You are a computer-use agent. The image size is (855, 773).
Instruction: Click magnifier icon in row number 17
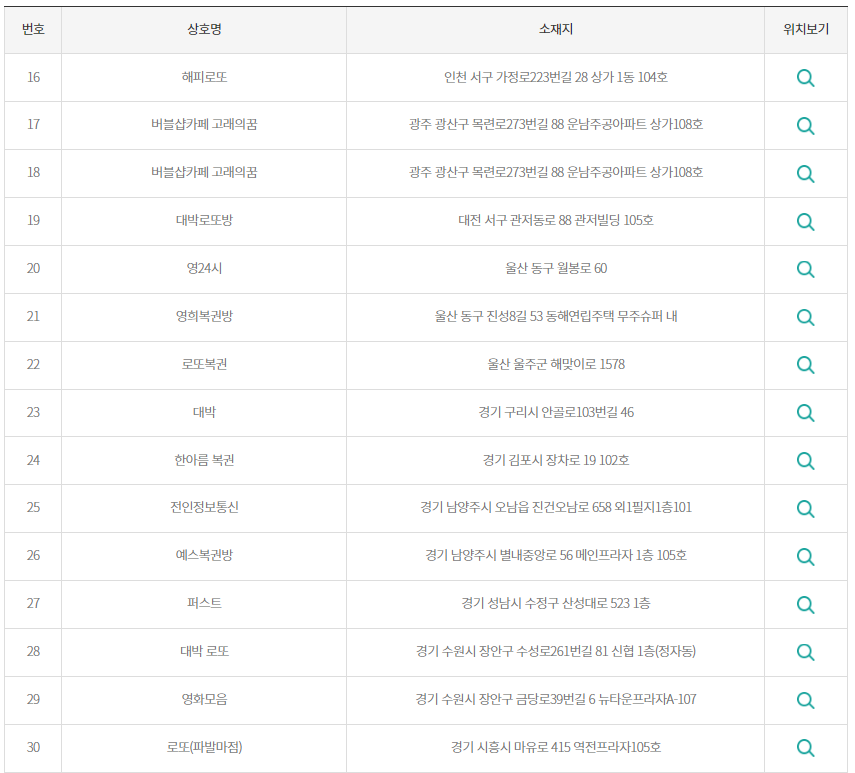[805, 126]
